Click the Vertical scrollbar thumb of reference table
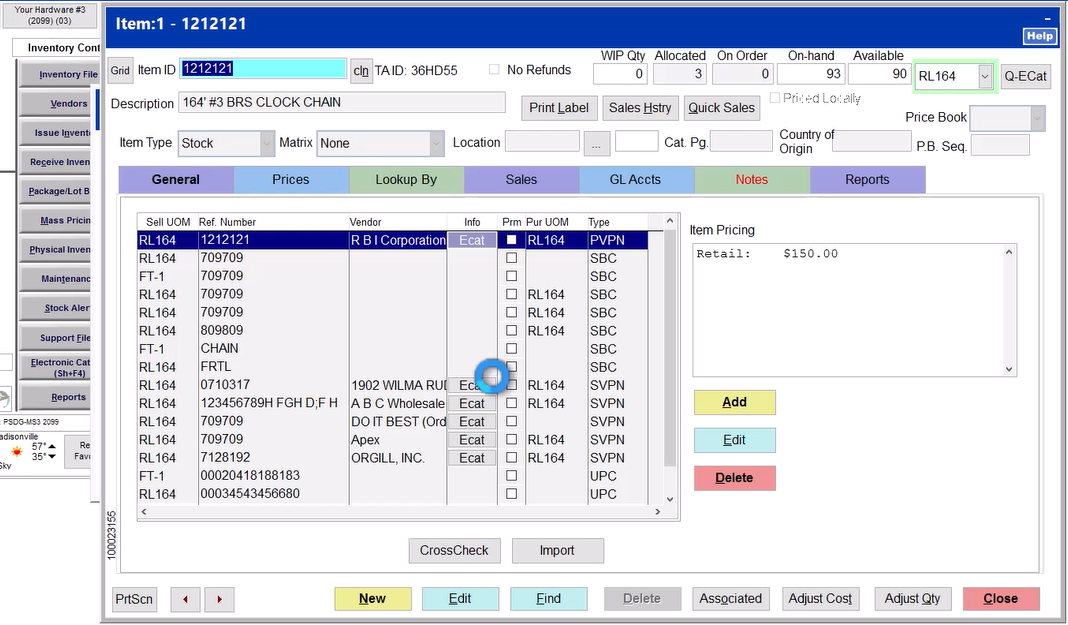Image resolution: width=1068 pixels, height=625 pixels. tap(670, 350)
